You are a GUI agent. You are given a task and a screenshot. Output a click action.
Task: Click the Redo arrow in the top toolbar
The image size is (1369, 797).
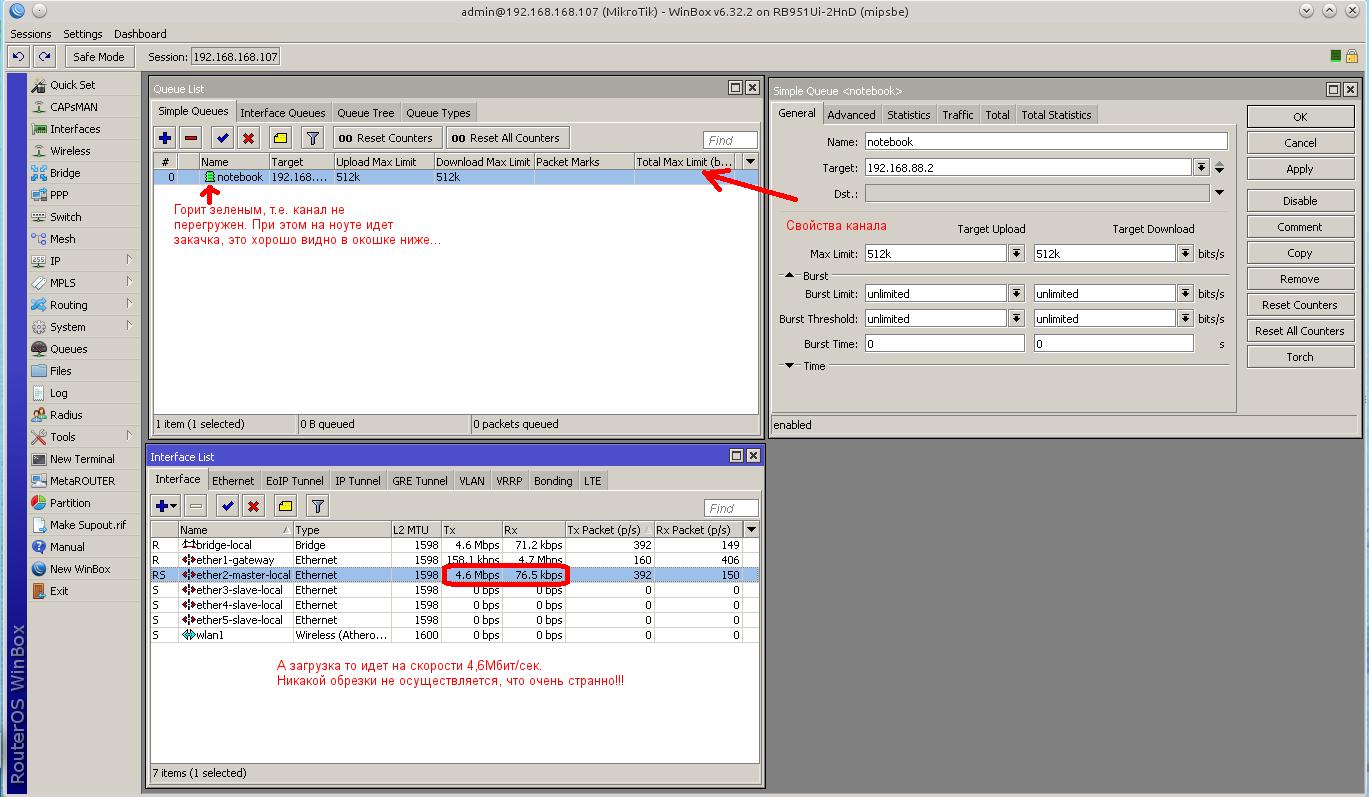44,57
